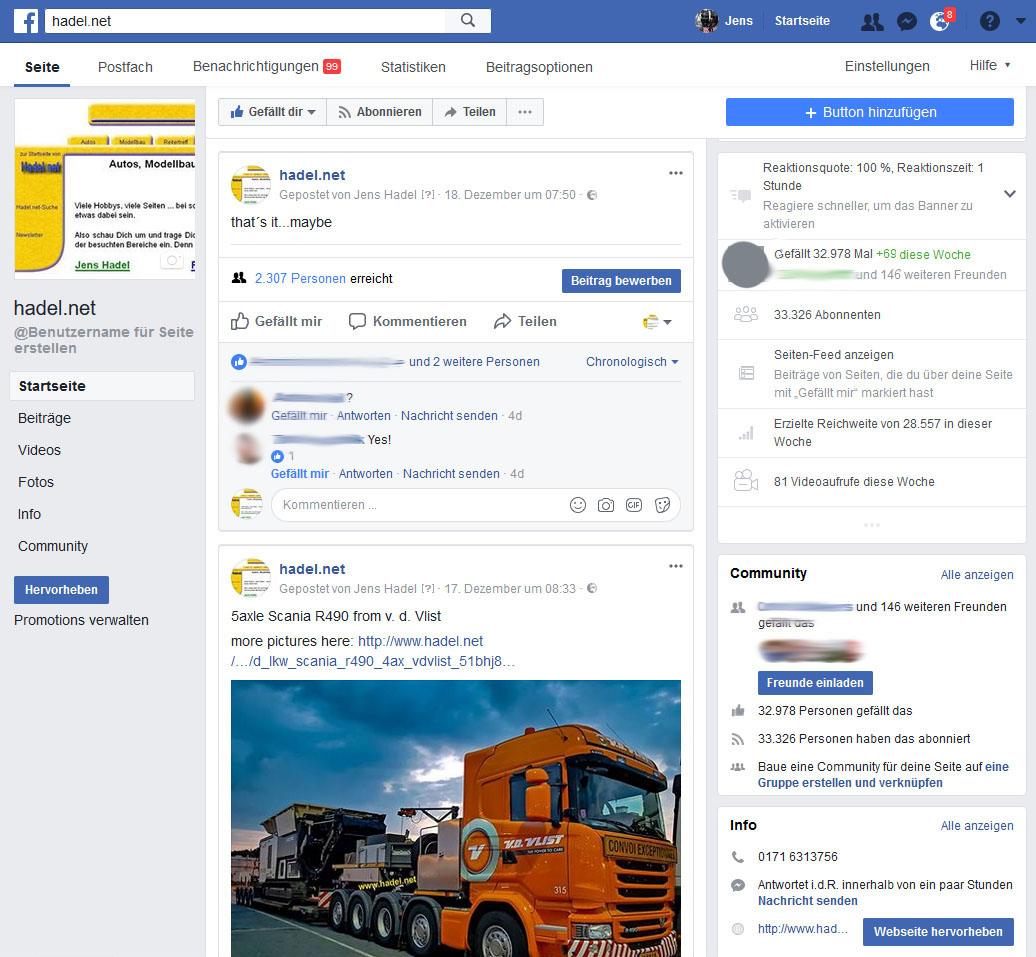Click Nachricht senden in Info panel

[807, 901]
